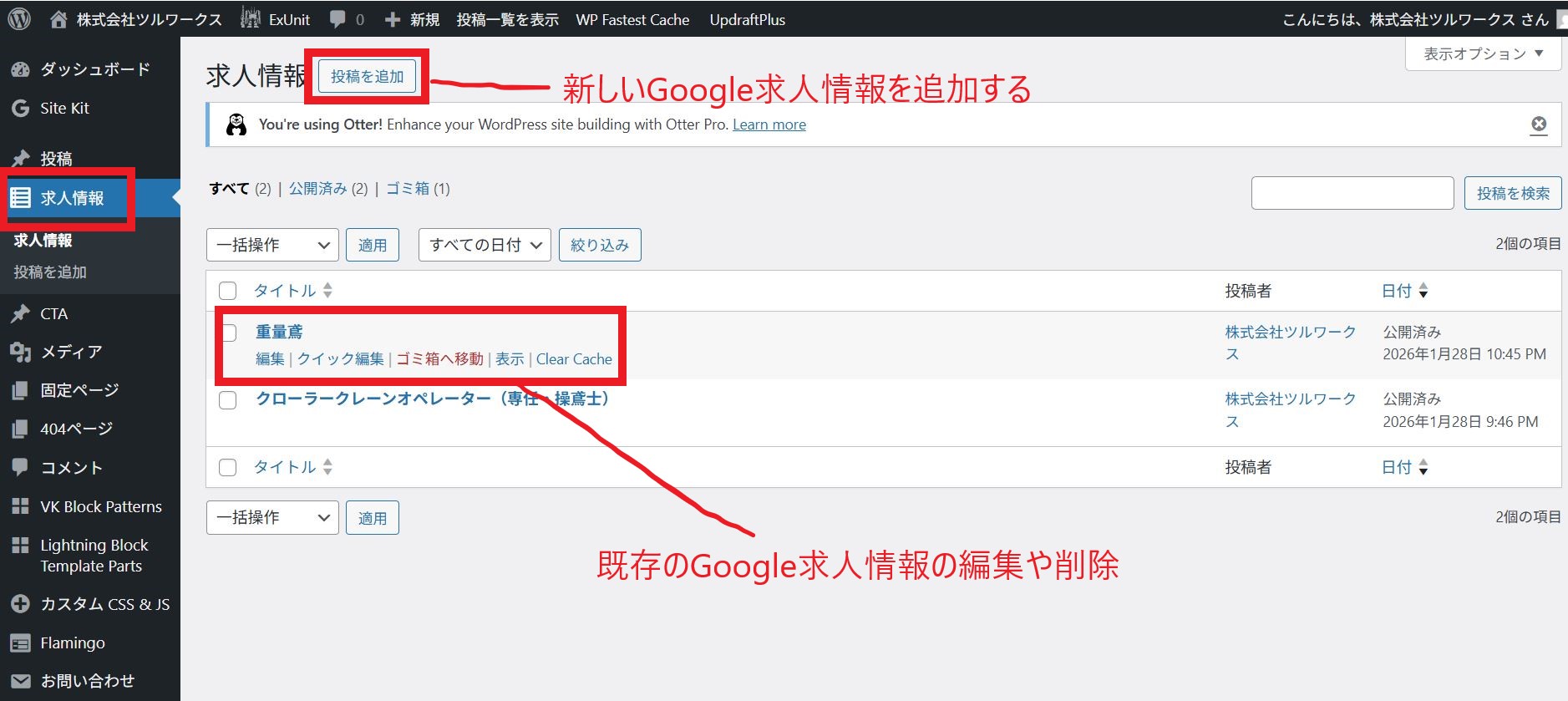1568x701 pixels.
Task: Click the WordPress logo icon
Action: [x=19, y=19]
